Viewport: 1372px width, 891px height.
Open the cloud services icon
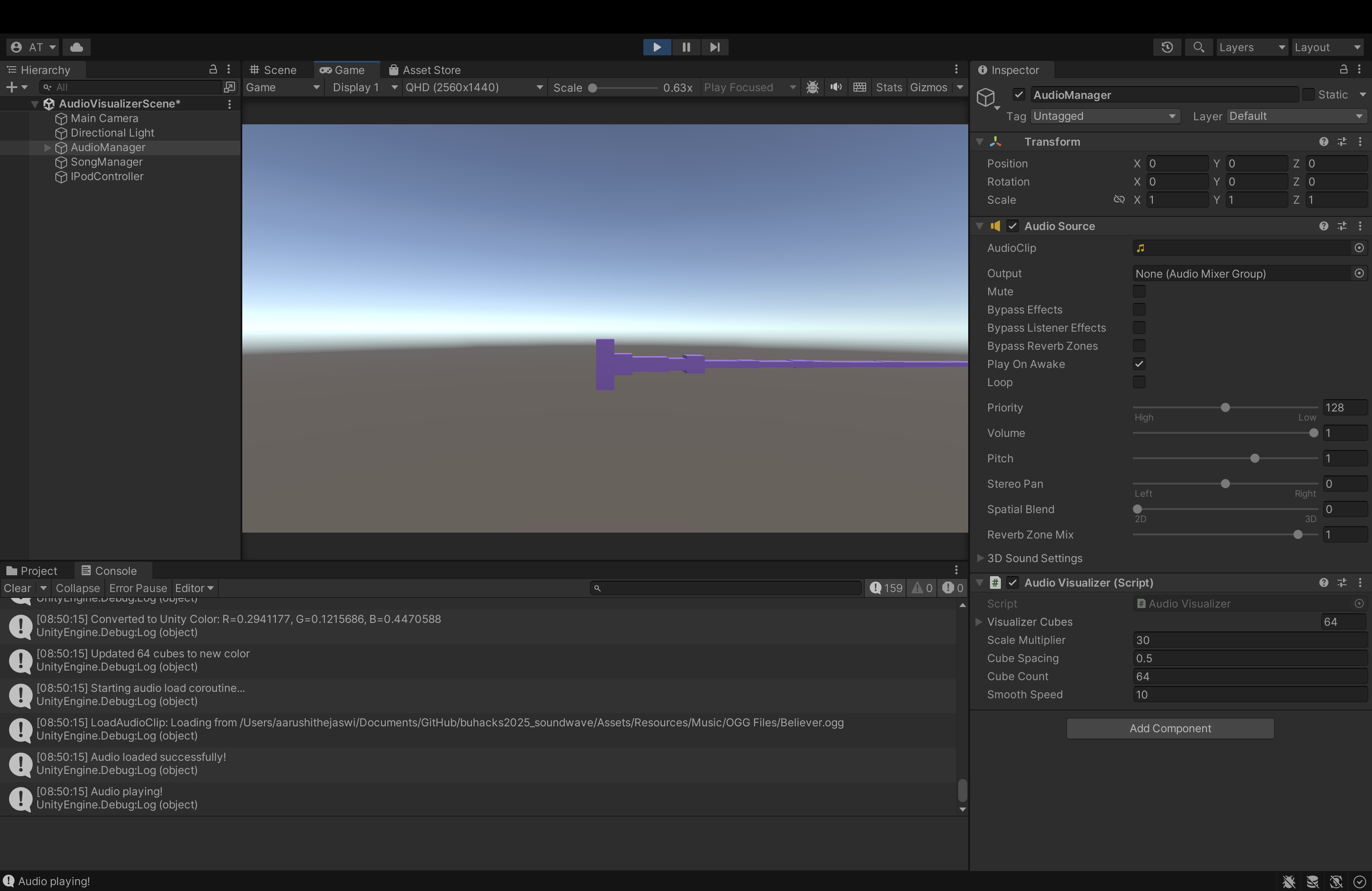tap(77, 47)
